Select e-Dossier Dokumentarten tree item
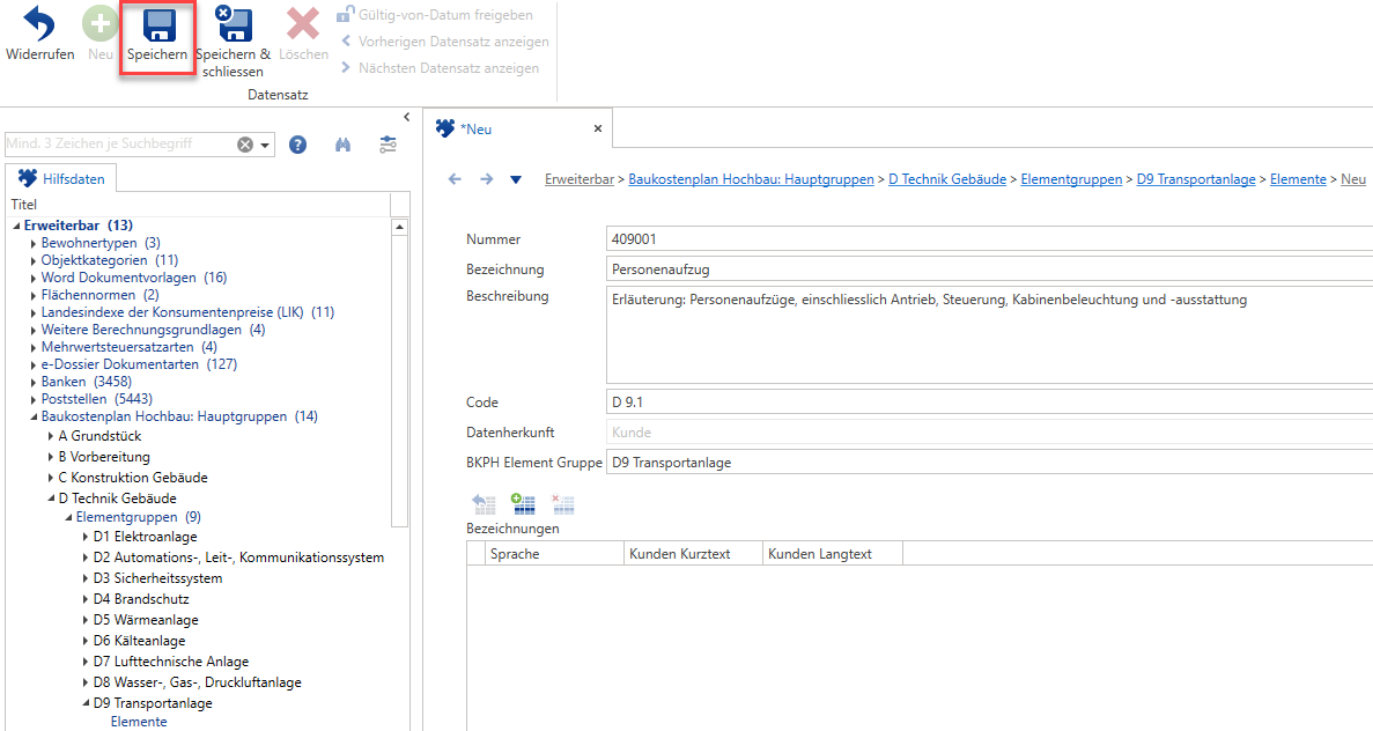The image size is (1373, 731). click(139, 364)
